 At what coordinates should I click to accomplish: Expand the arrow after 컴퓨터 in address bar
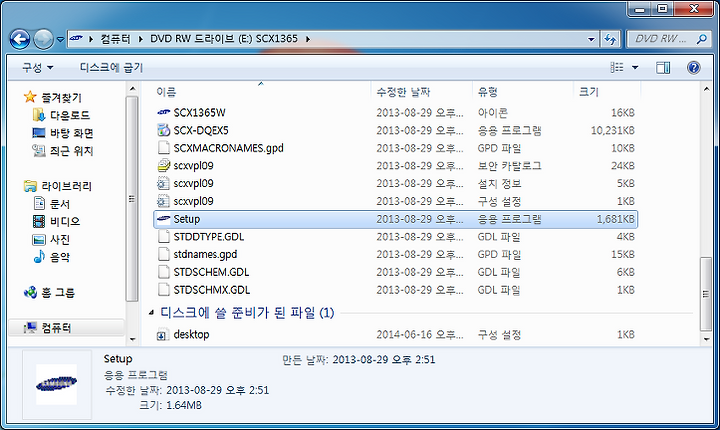(141, 40)
